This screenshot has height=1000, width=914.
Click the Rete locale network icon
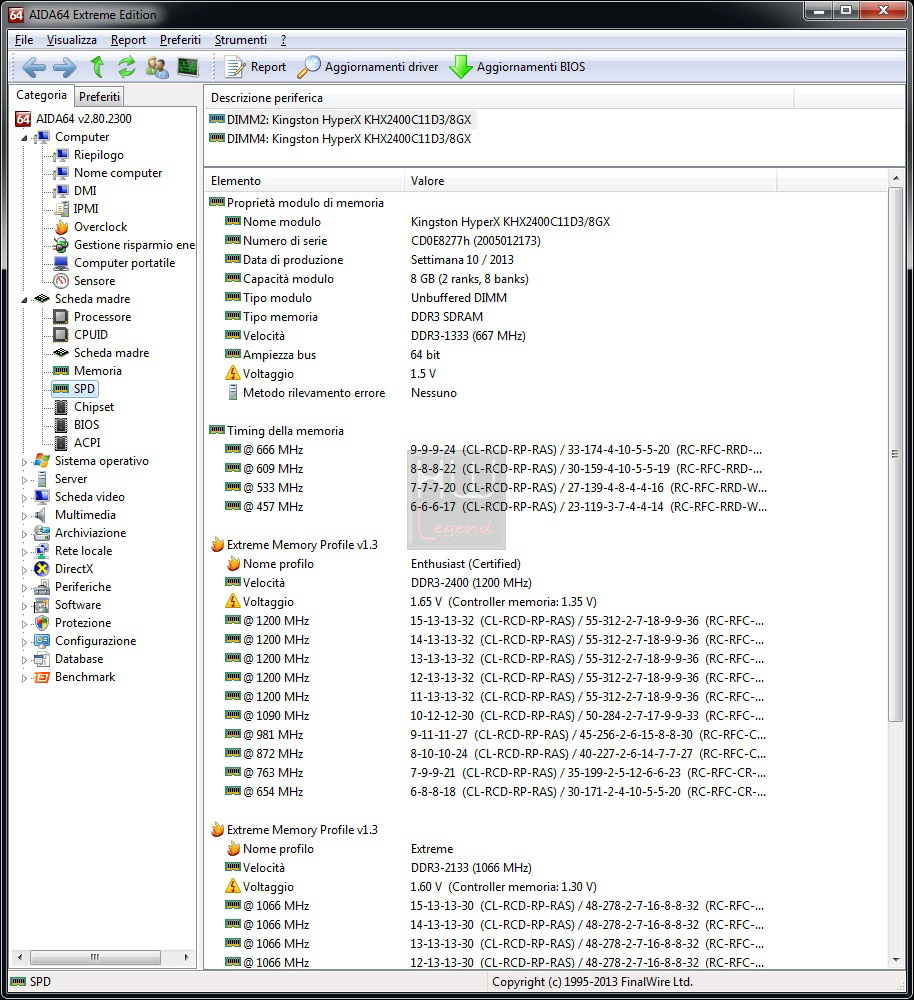pyautogui.click(x=42, y=551)
